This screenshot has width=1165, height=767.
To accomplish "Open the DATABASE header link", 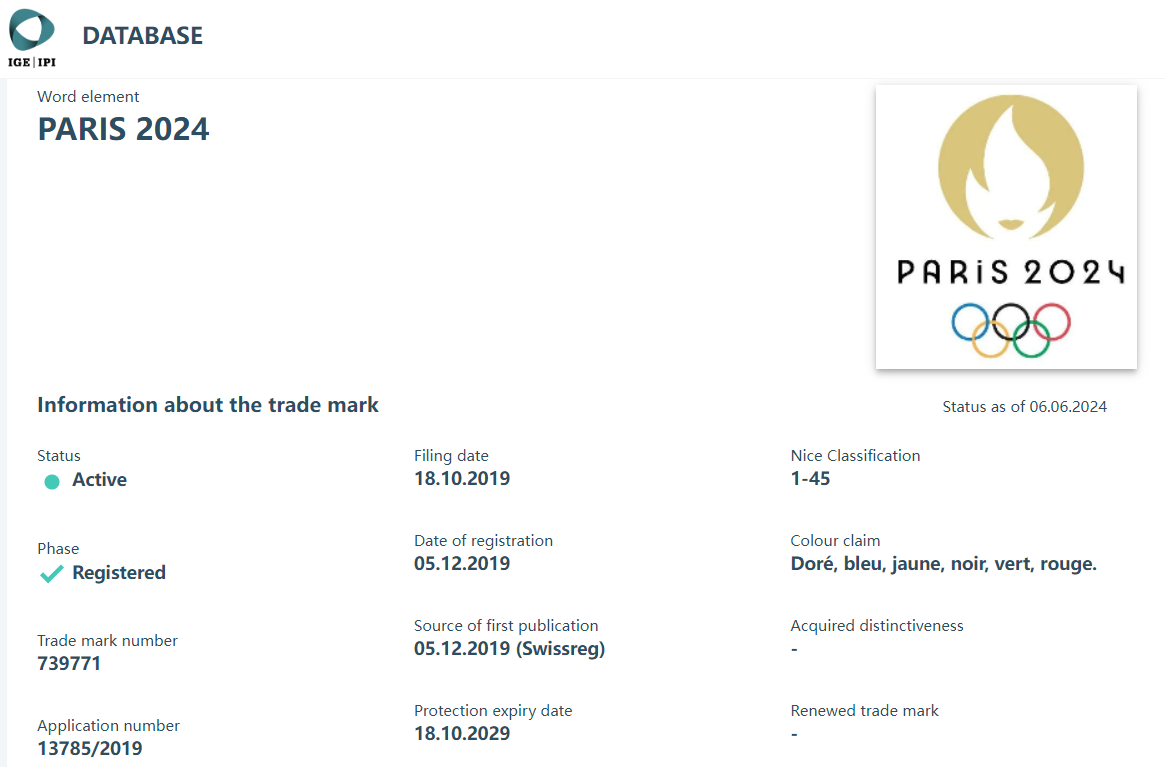I will [142, 36].
